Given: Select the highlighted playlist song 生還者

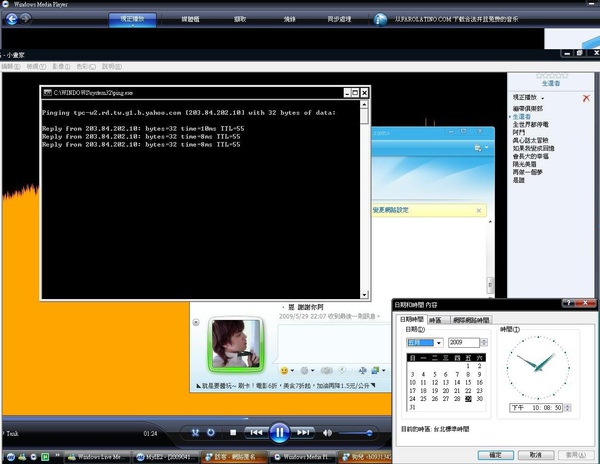Looking at the screenshot, I should tap(521, 117).
